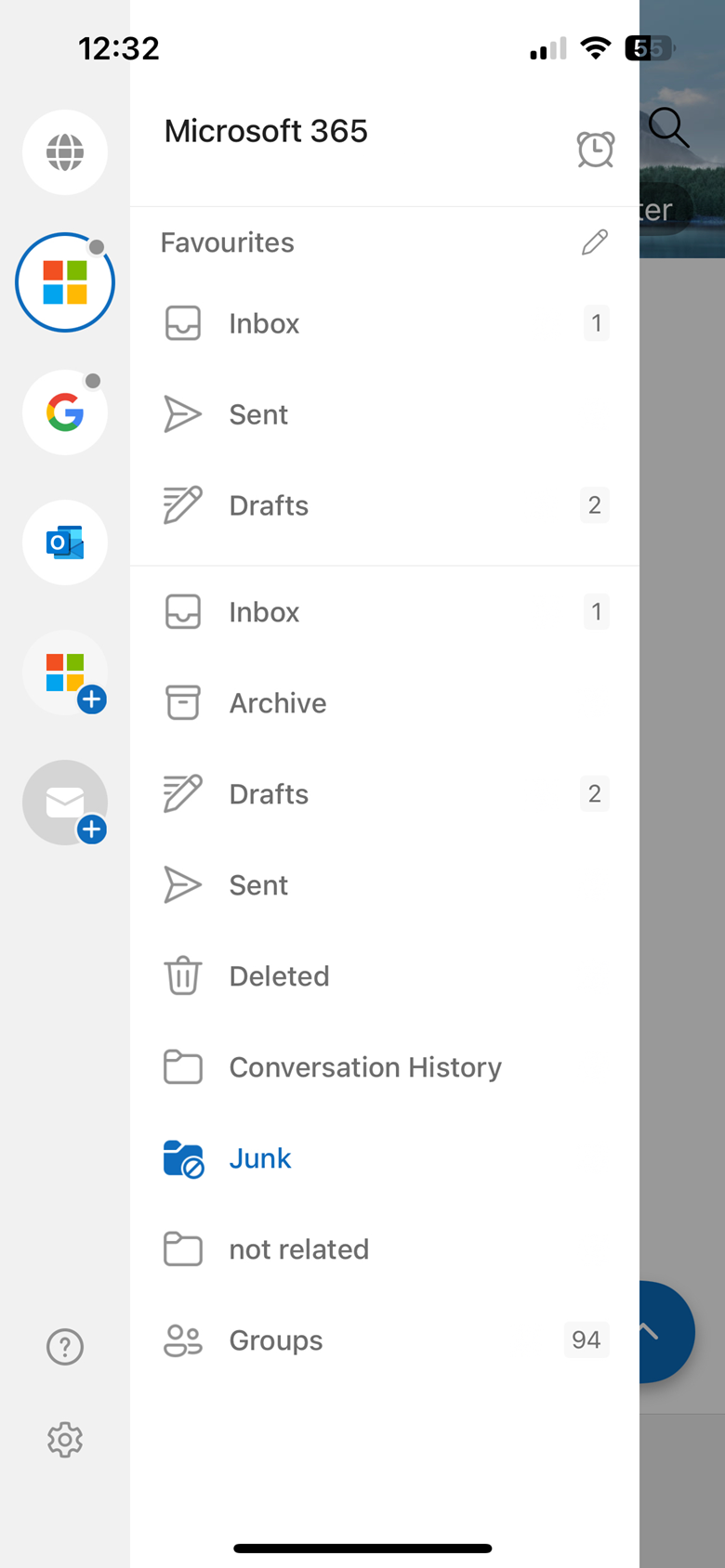The image size is (725, 1568).
Task: Open the Help question mark icon
Action: point(65,1347)
